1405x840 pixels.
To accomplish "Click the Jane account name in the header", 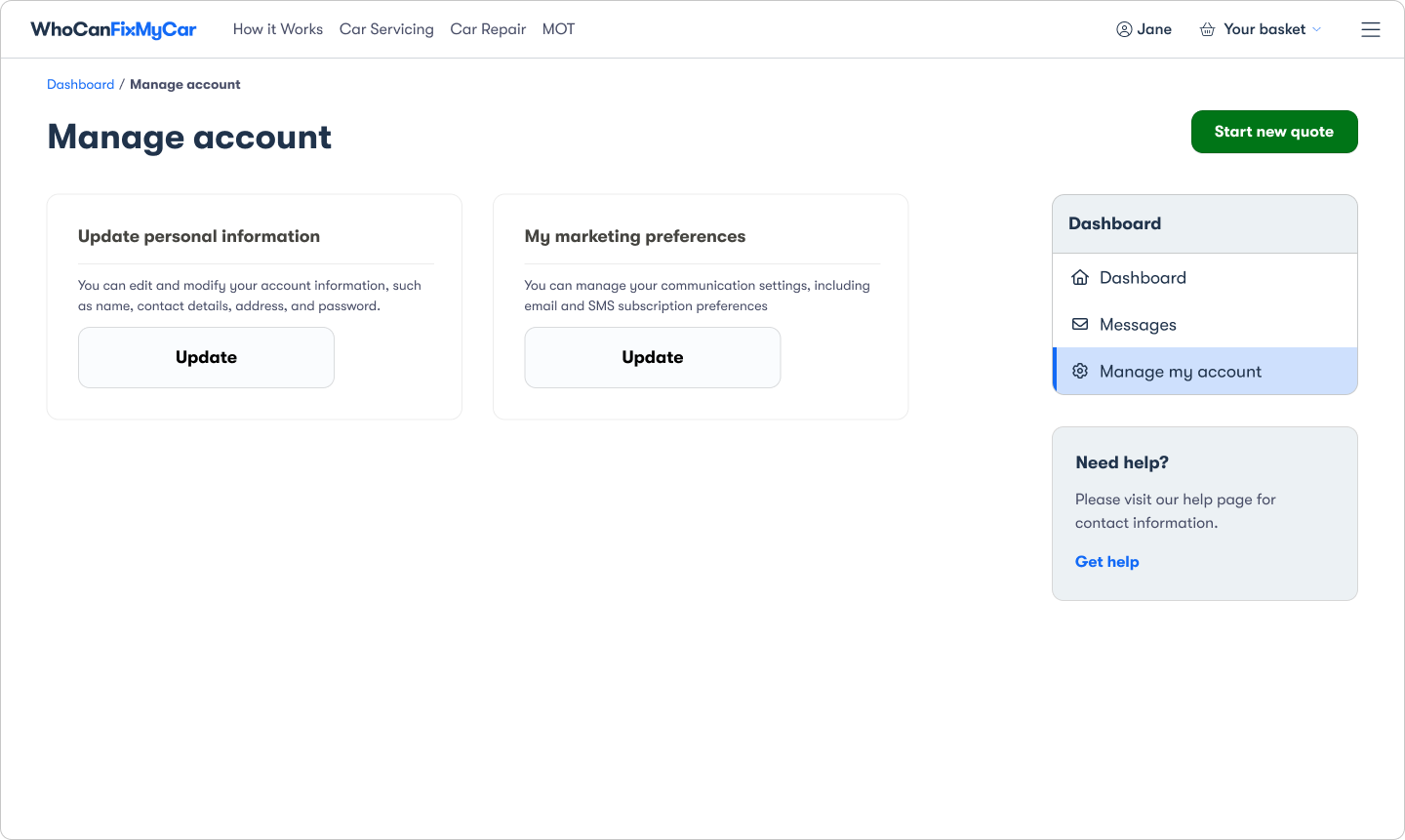I will click(x=1154, y=29).
